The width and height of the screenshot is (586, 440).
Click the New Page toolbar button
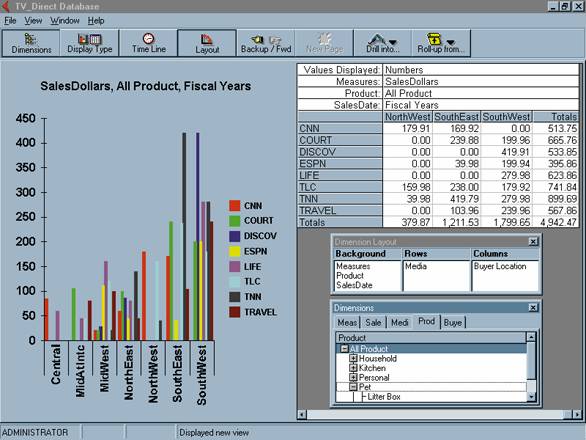click(324, 43)
